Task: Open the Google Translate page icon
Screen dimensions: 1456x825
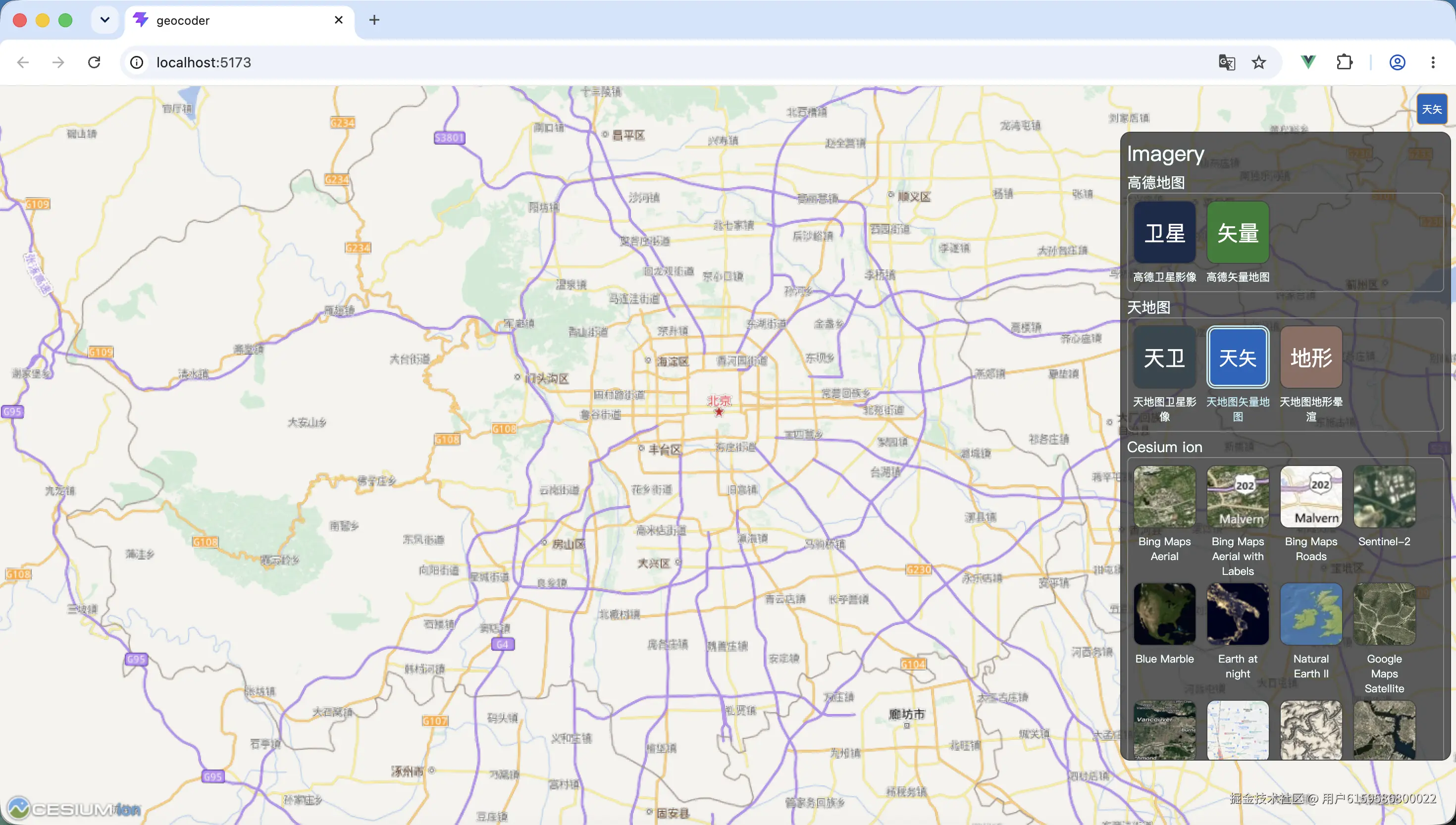Action: (x=1227, y=62)
